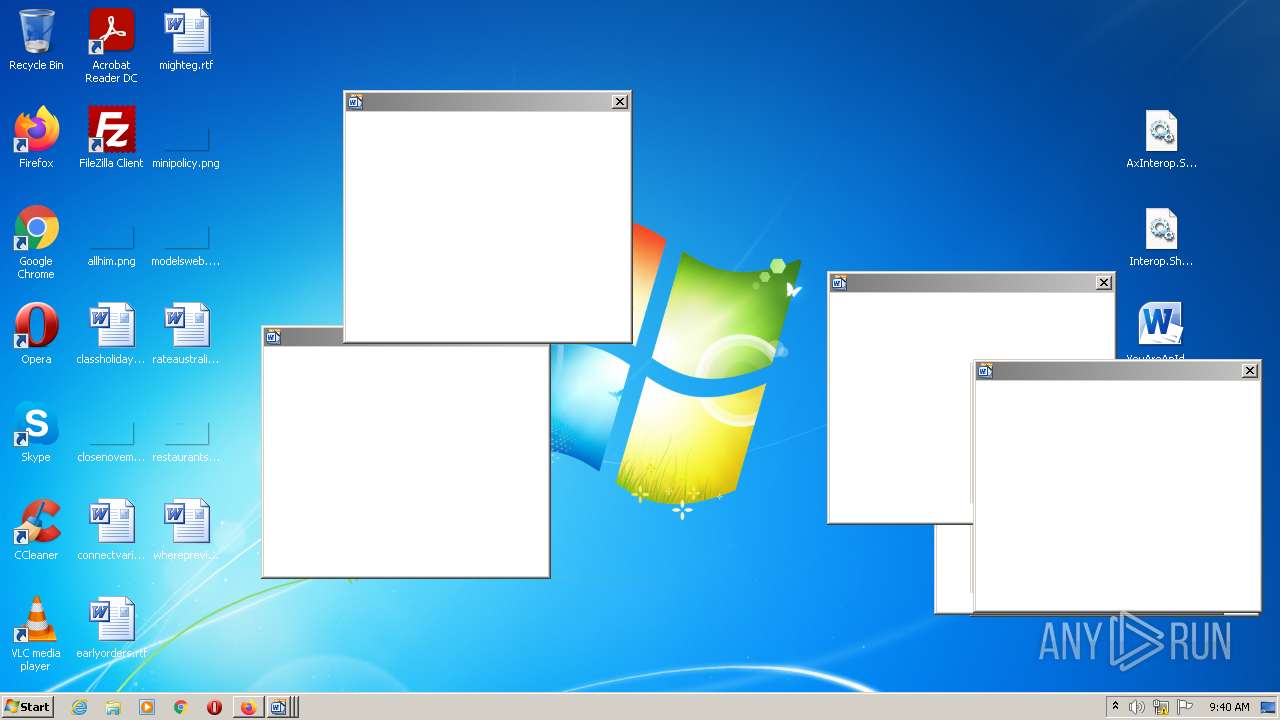
Task: Open the clock showing 9:40 AM
Action: coord(1229,707)
